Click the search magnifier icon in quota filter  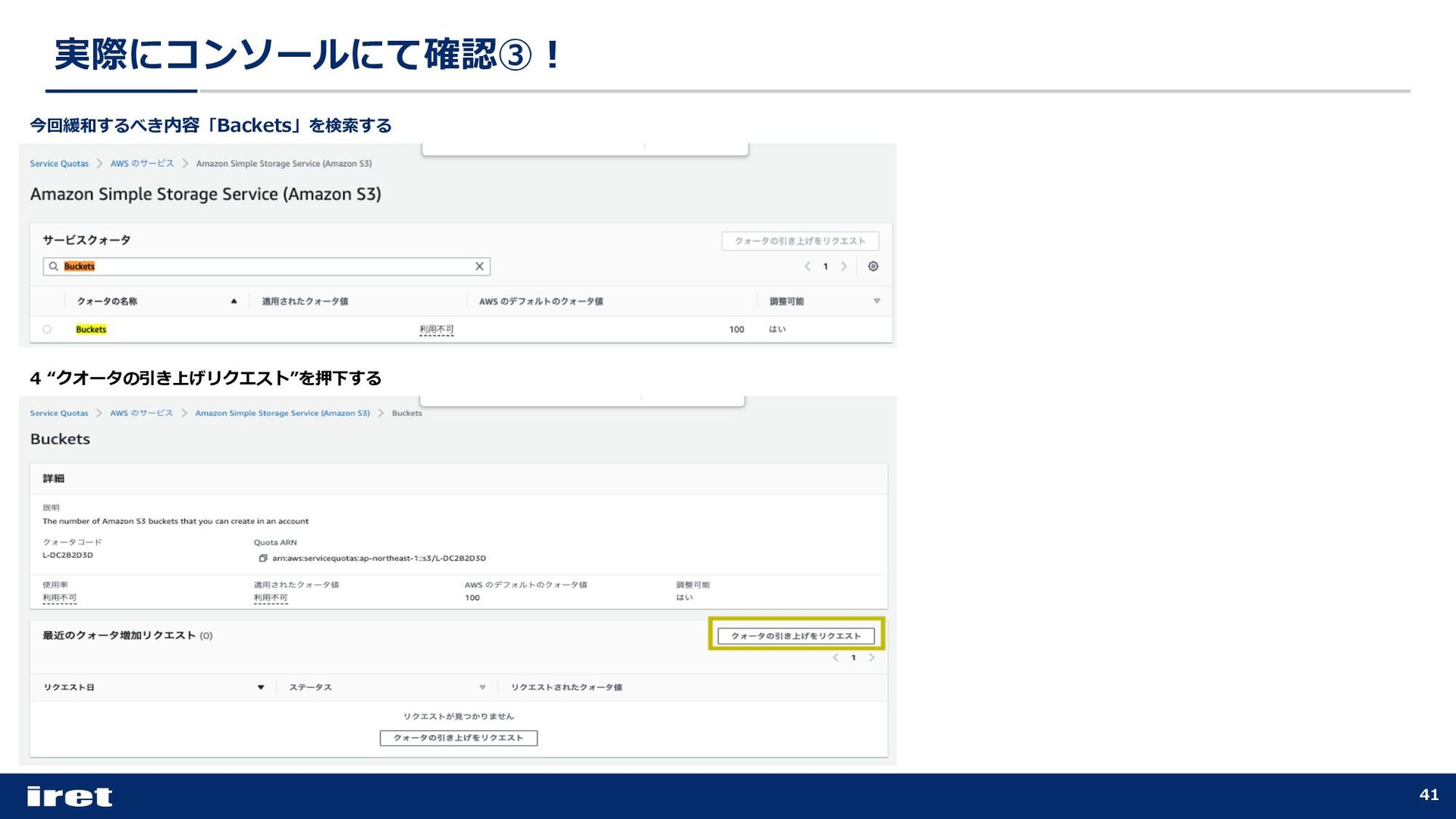click(54, 266)
